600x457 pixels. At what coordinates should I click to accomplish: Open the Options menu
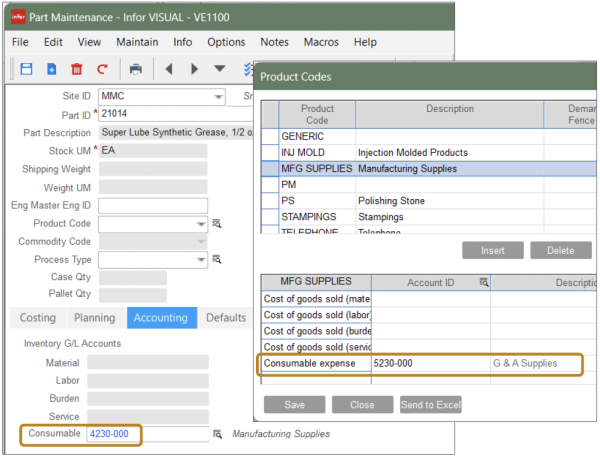[226, 42]
